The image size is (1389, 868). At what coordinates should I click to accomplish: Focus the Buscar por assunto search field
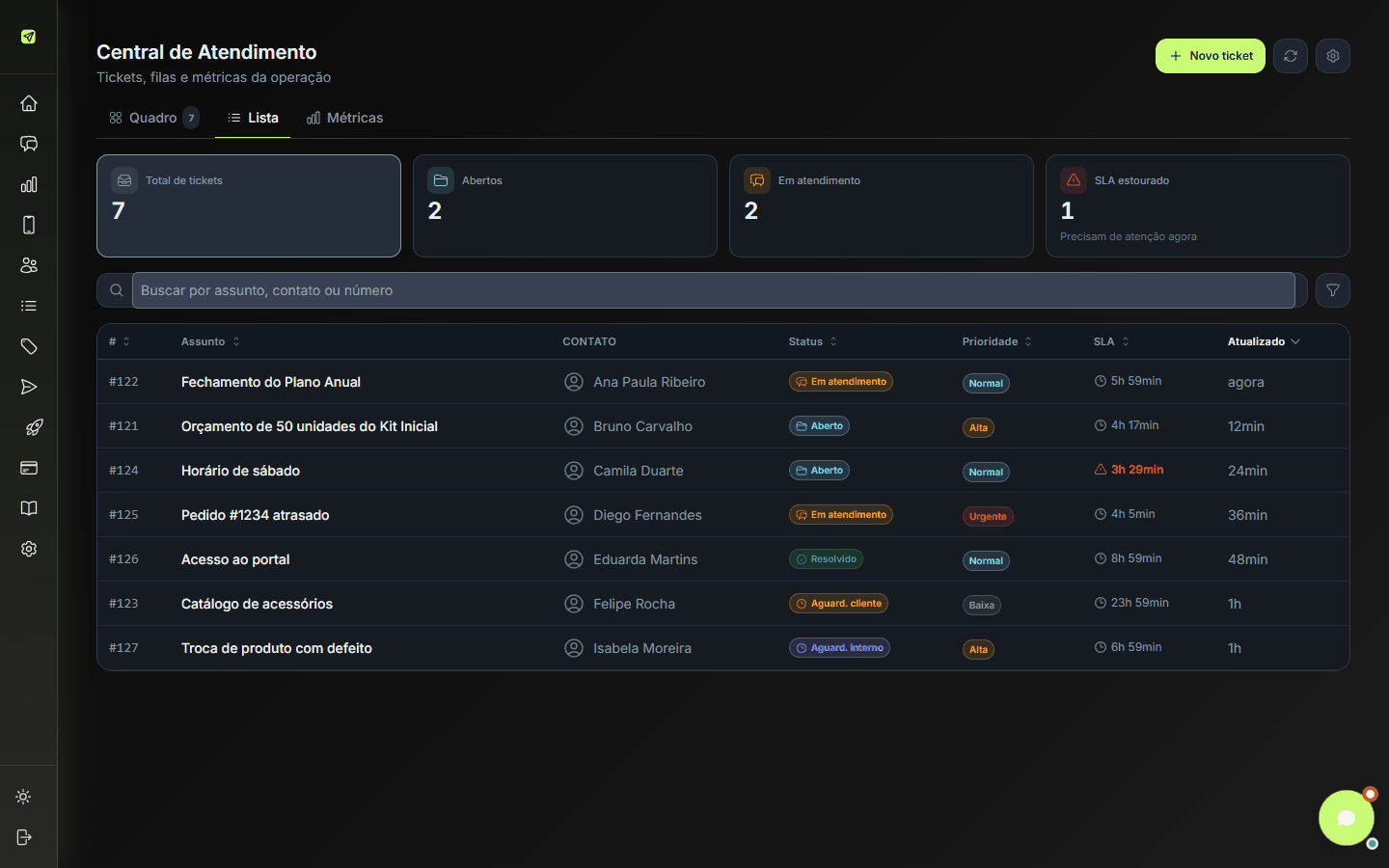click(x=713, y=290)
